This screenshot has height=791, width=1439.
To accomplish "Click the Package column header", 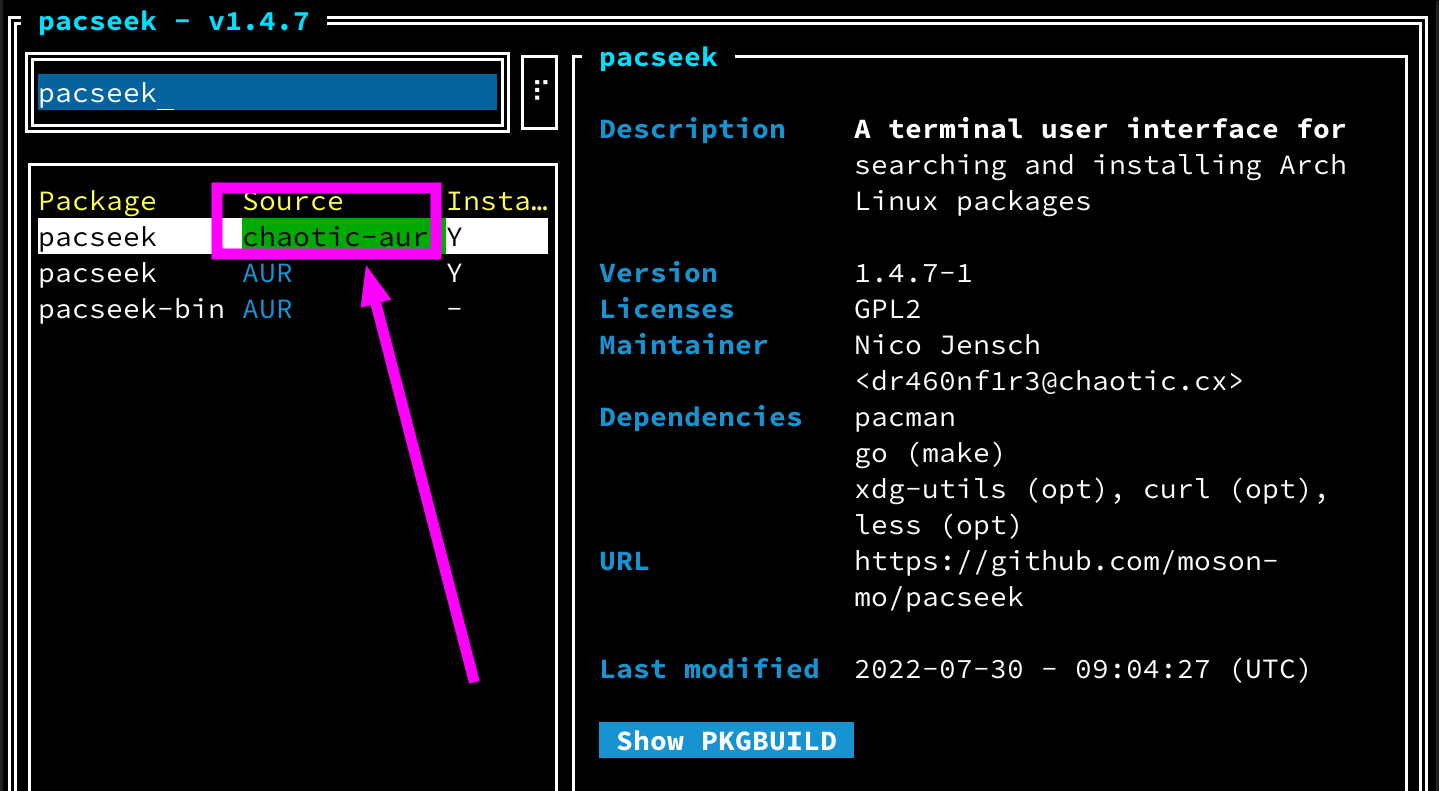I will click(98, 201).
